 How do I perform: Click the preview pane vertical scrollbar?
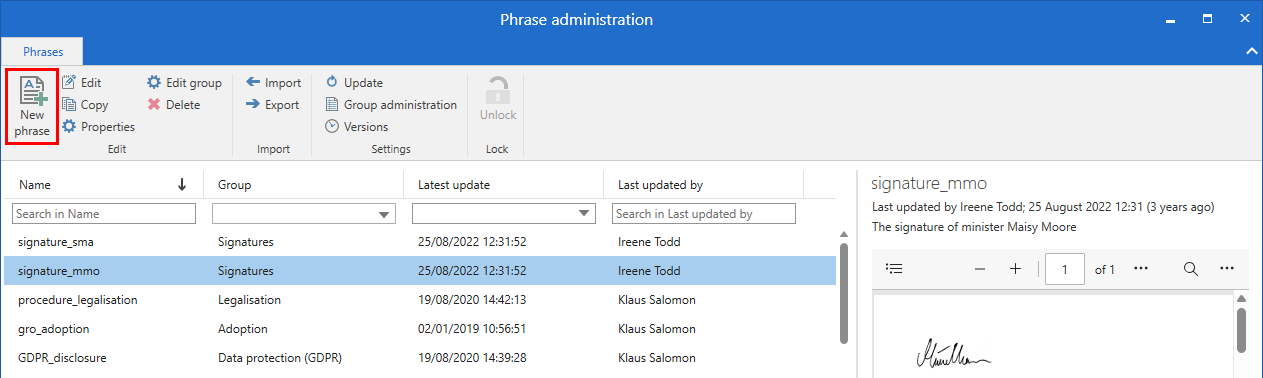(x=1241, y=330)
